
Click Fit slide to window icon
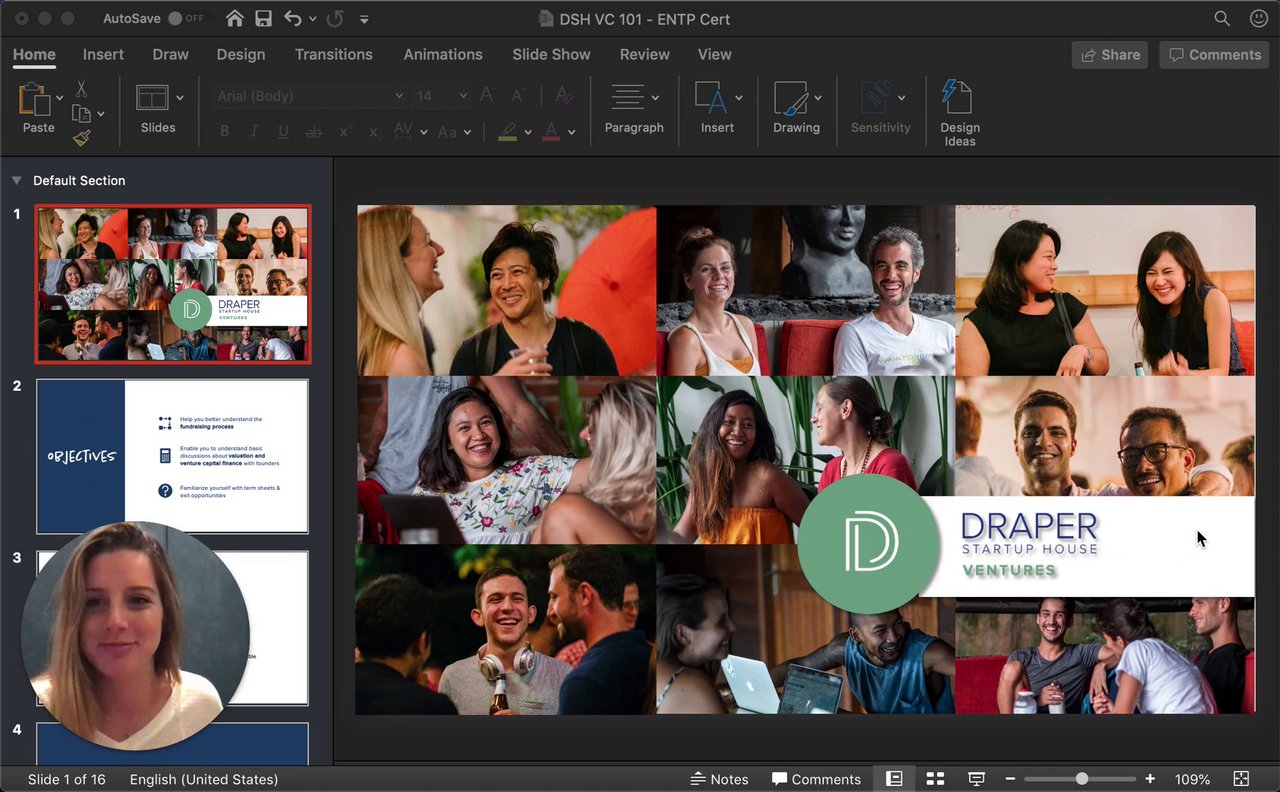click(1241, 779)
